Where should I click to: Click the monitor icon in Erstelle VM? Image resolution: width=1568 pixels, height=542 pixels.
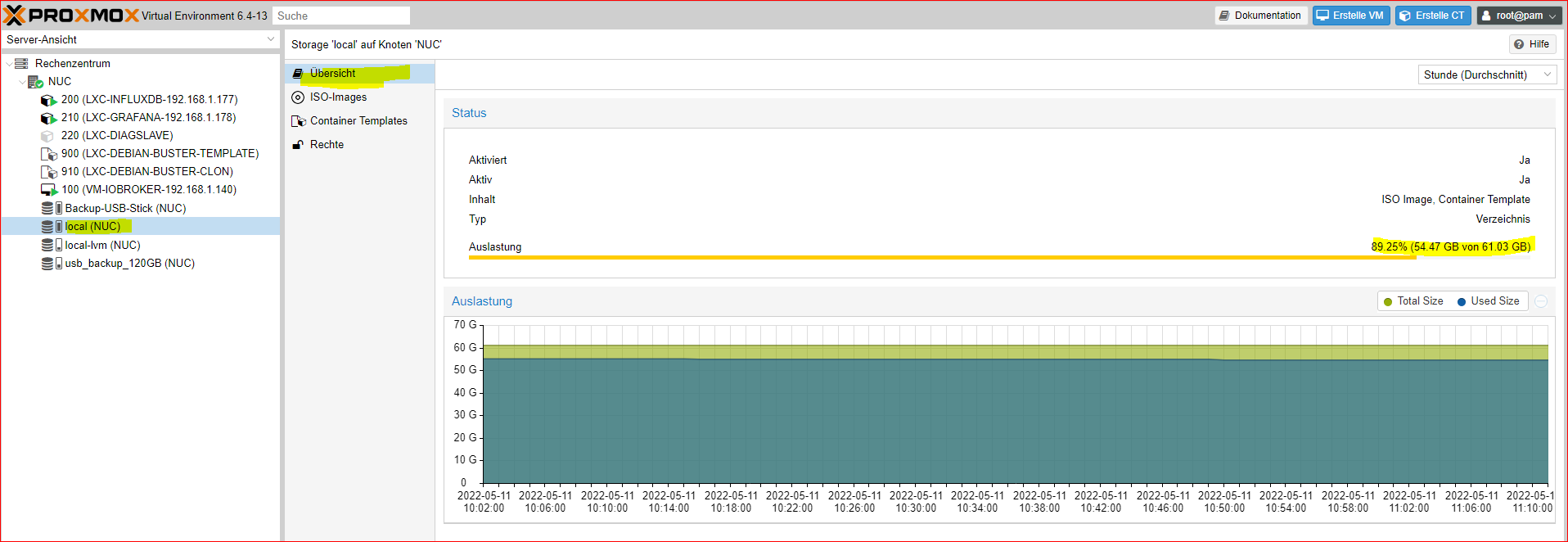coord(1322,16)
